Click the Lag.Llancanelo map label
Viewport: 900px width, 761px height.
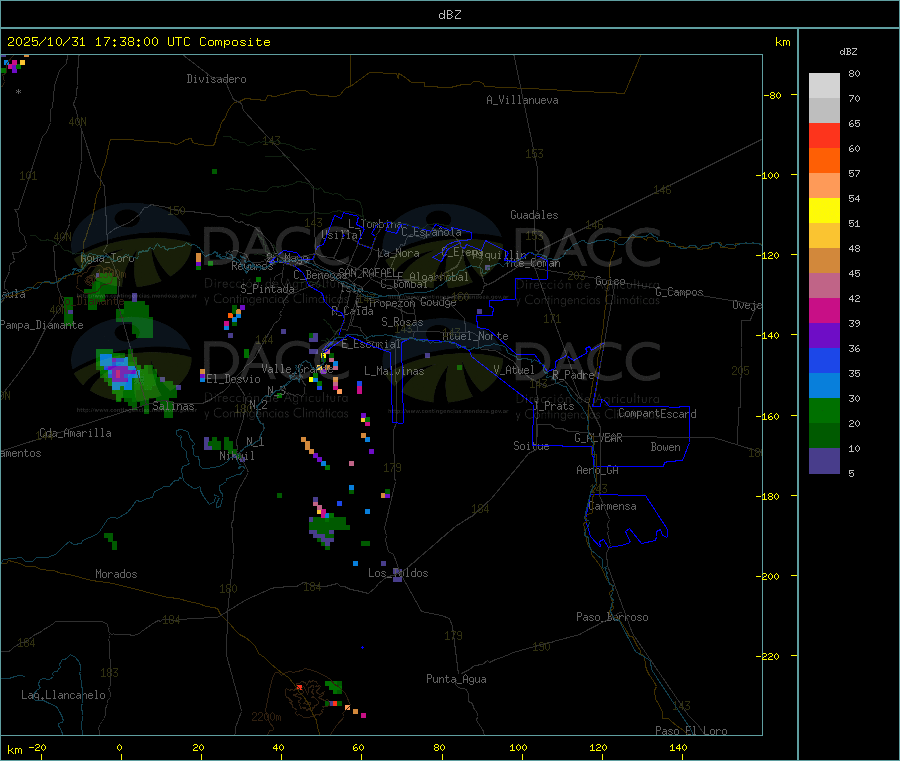[63, 695]
